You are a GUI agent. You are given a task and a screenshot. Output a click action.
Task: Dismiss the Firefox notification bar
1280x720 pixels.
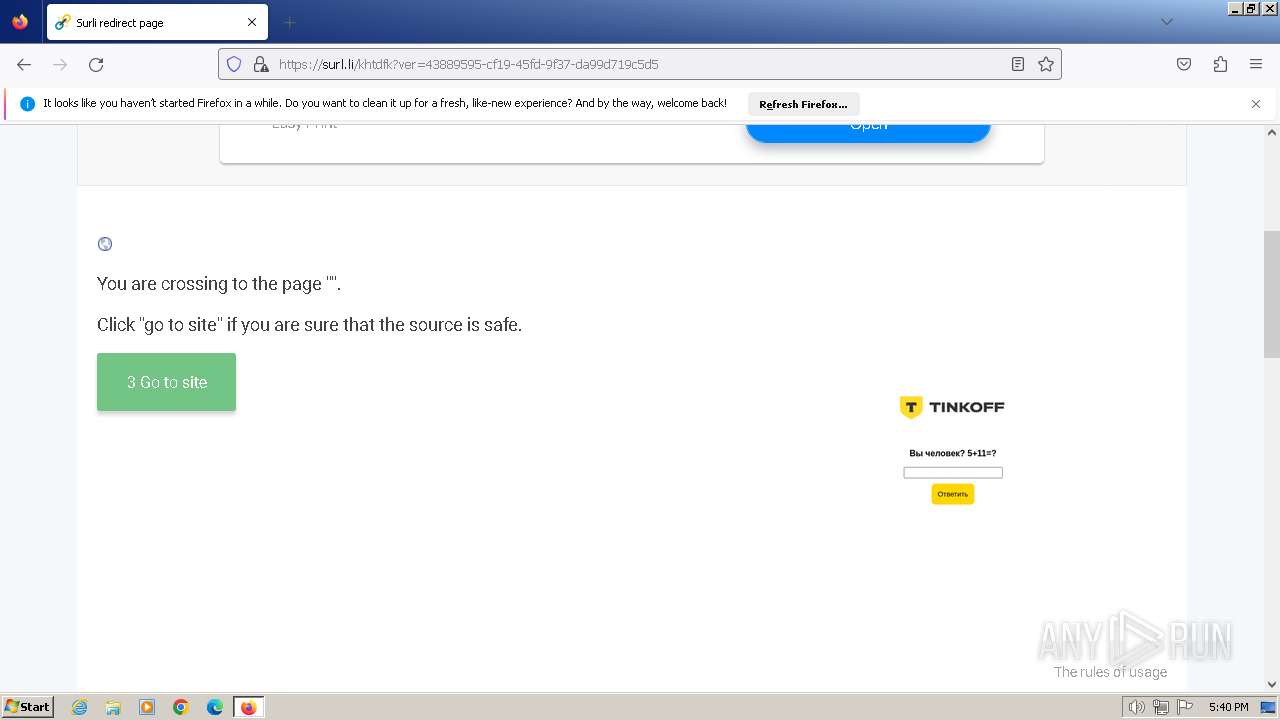tap(1256, 104)
